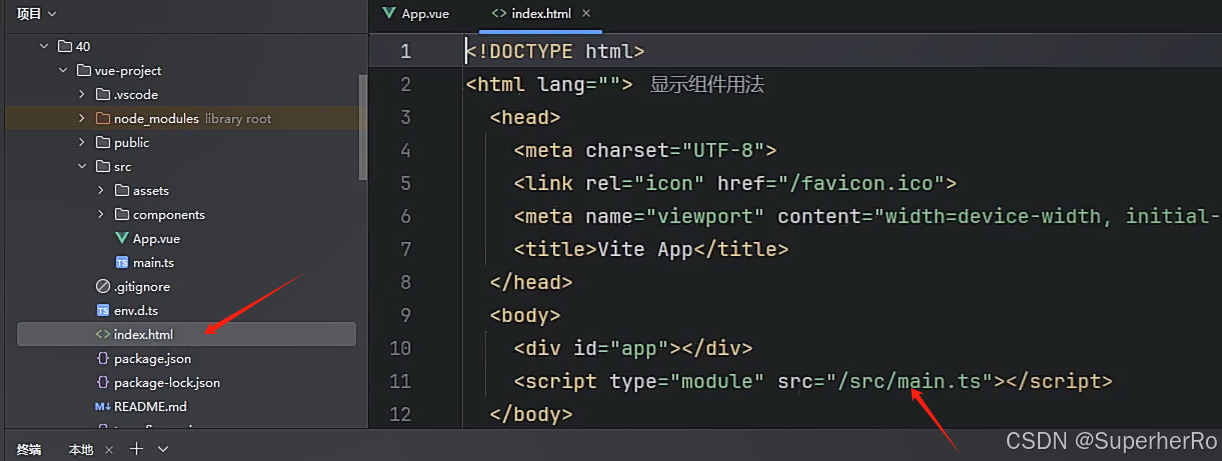The image size is (1222, 461).
Task: Select App.vue in the project tree
Action: 156,238
